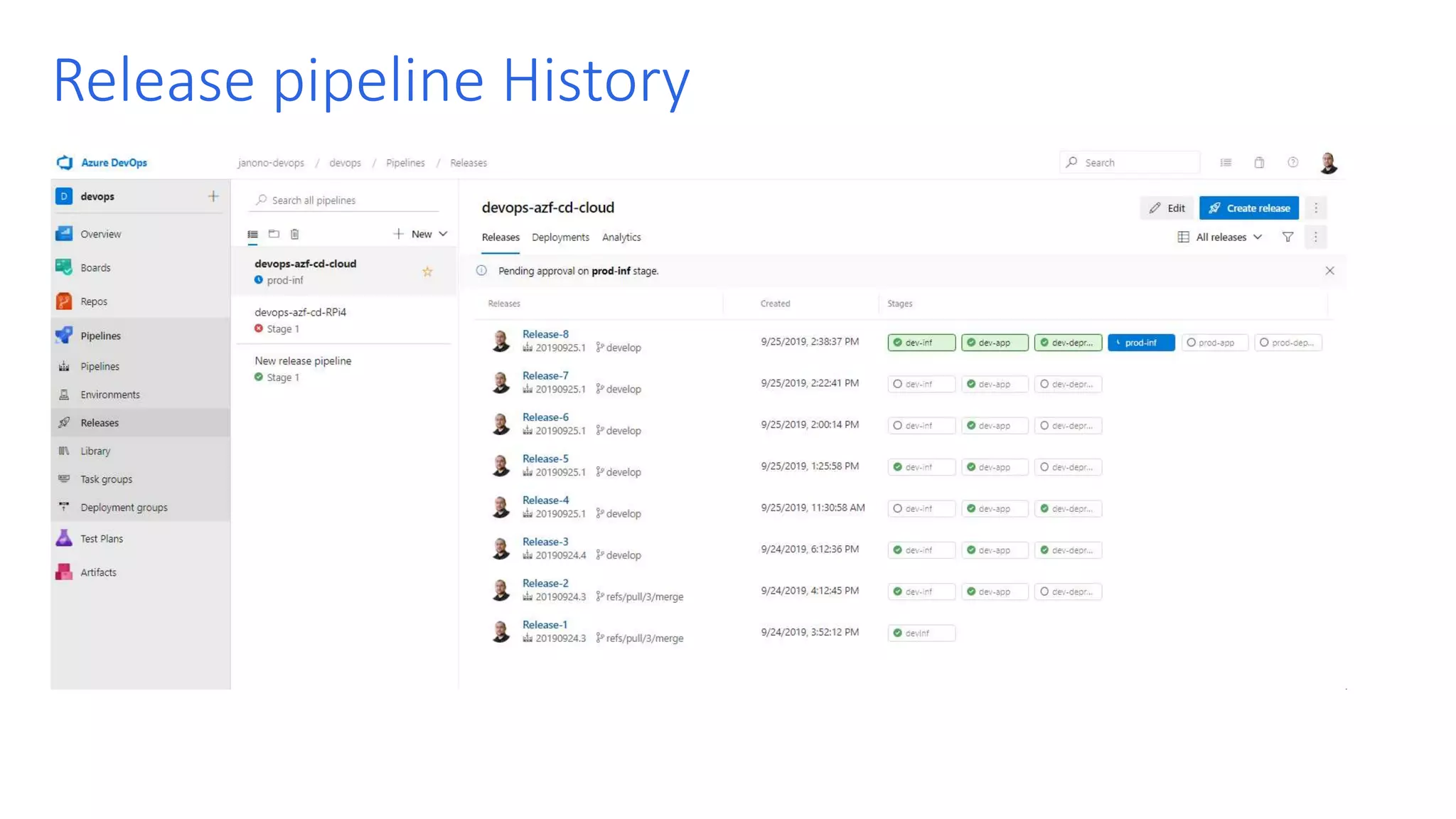Viewport: 1456px width, 819px height.
Task: Open the marketplace shopping bag icon
Action: [x=1259, y=163]
